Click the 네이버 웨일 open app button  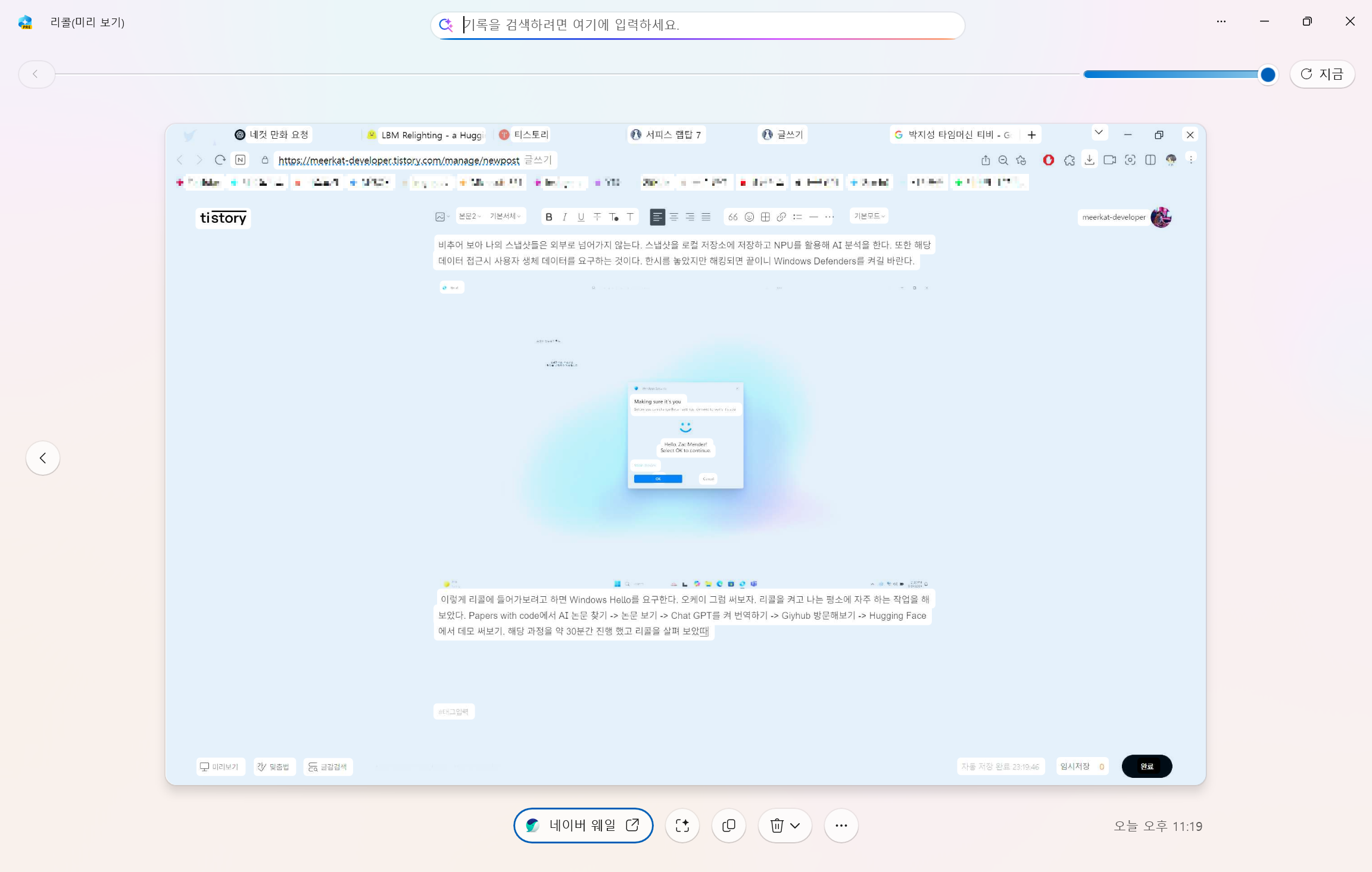(x=583, y=826)
